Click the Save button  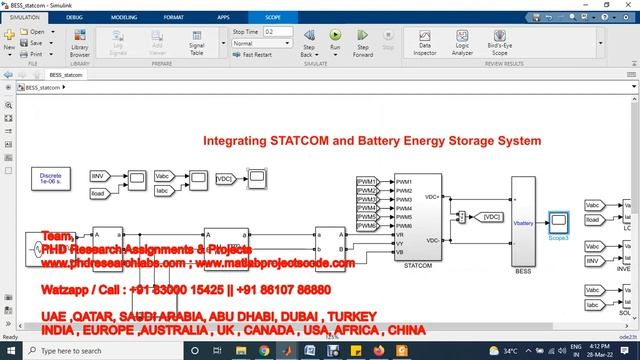pos(31,43)
